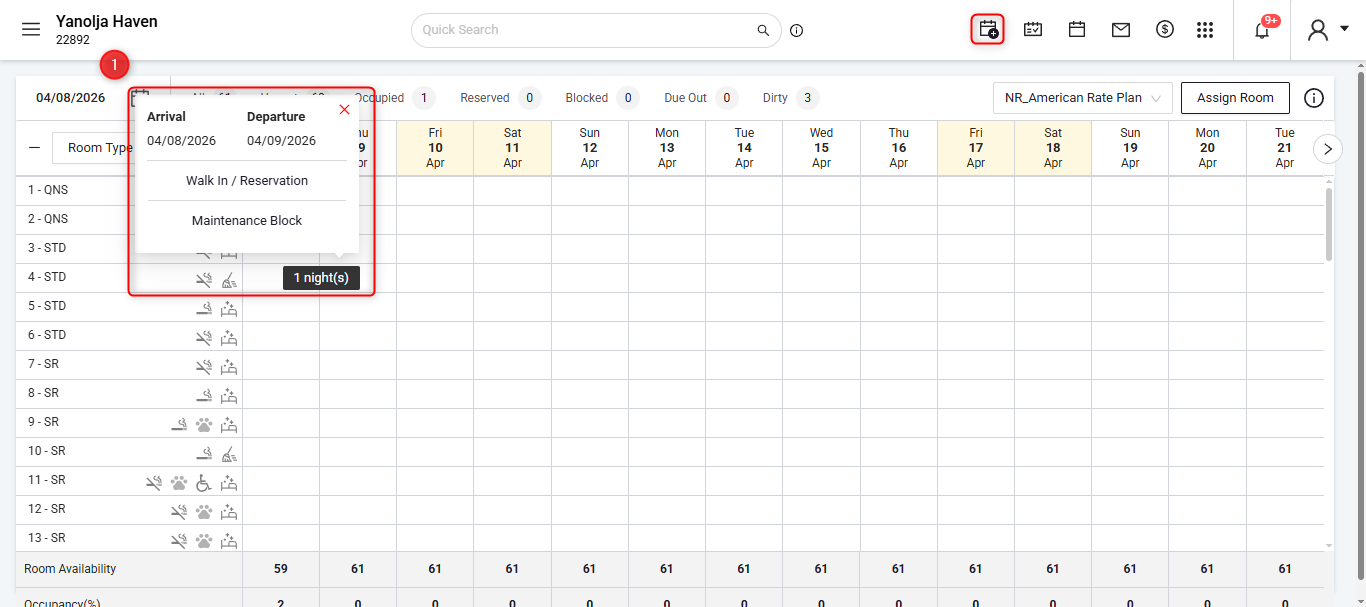Select the Fri 17 Apr column header
1366x607 pixels.
975,148
